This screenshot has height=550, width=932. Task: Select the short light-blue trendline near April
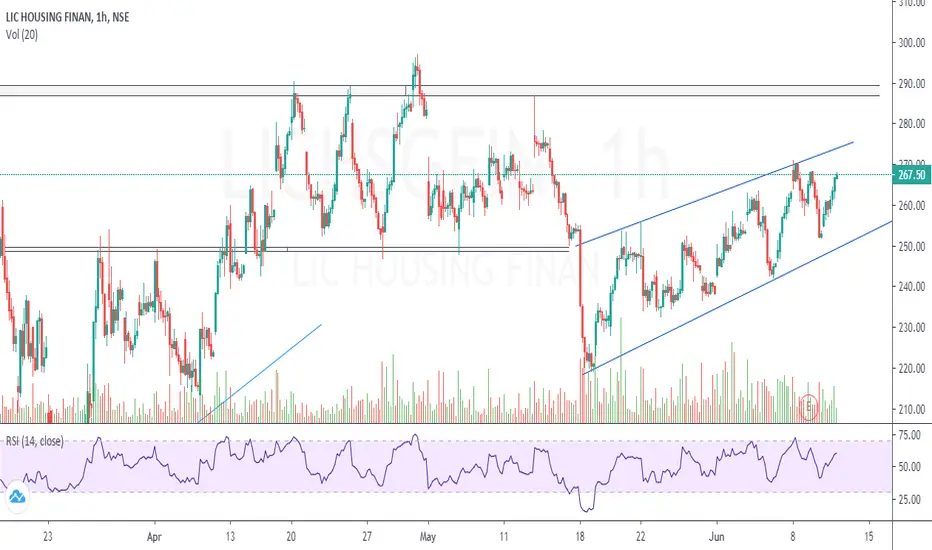tap(260, 373)
